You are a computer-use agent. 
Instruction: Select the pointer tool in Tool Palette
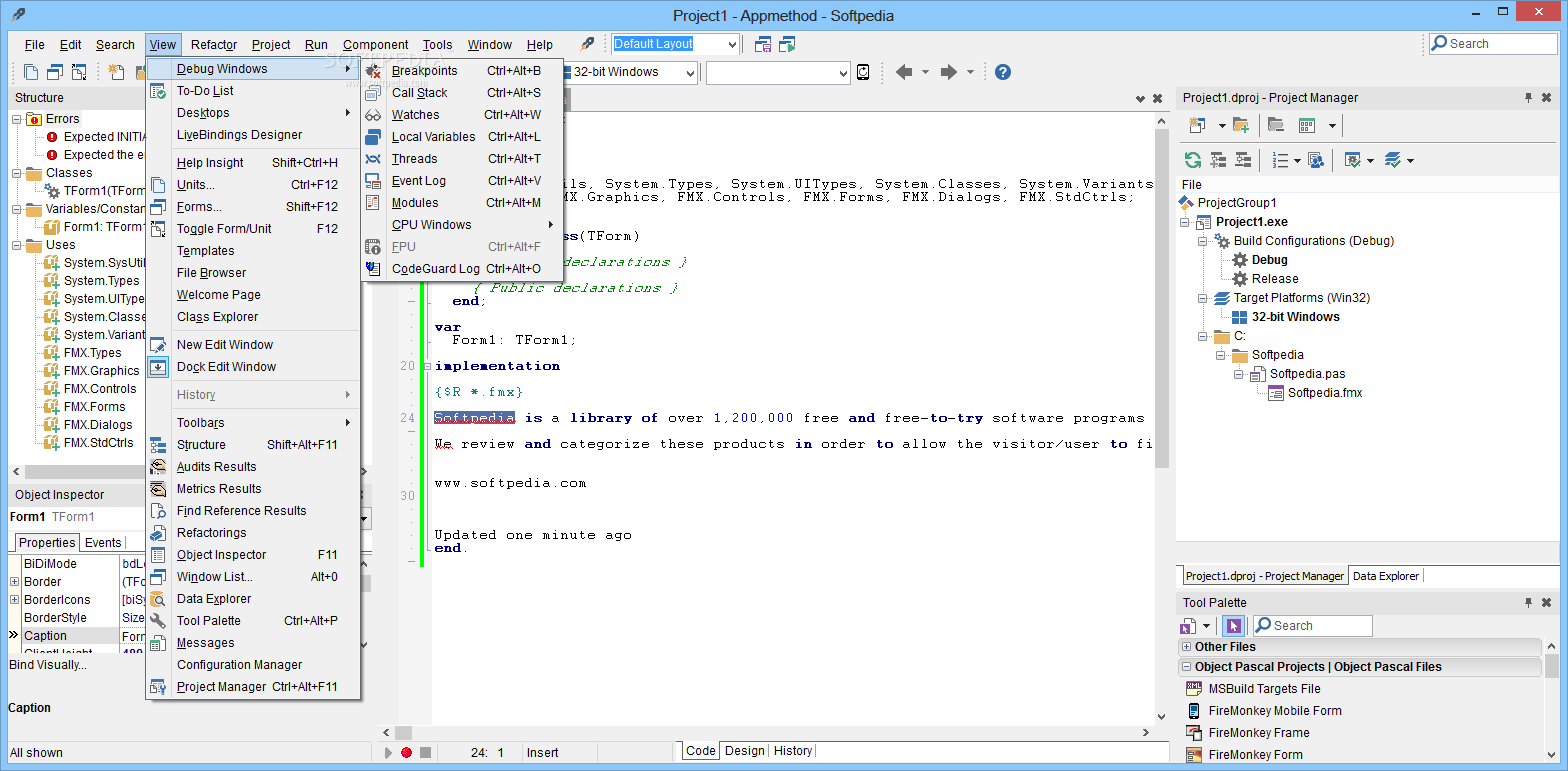tap(1233, 626)
